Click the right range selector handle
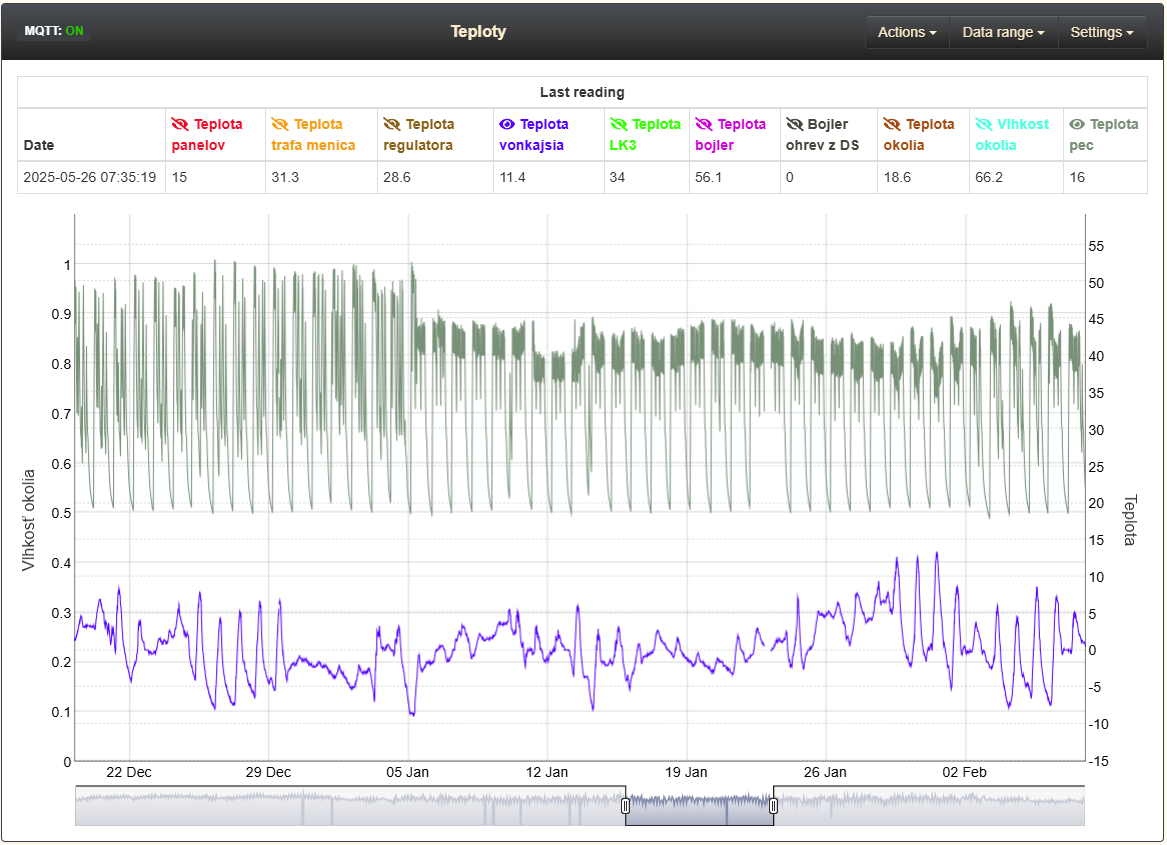Viewport: 1167px width, 845px height. click(x=773, y=805)
